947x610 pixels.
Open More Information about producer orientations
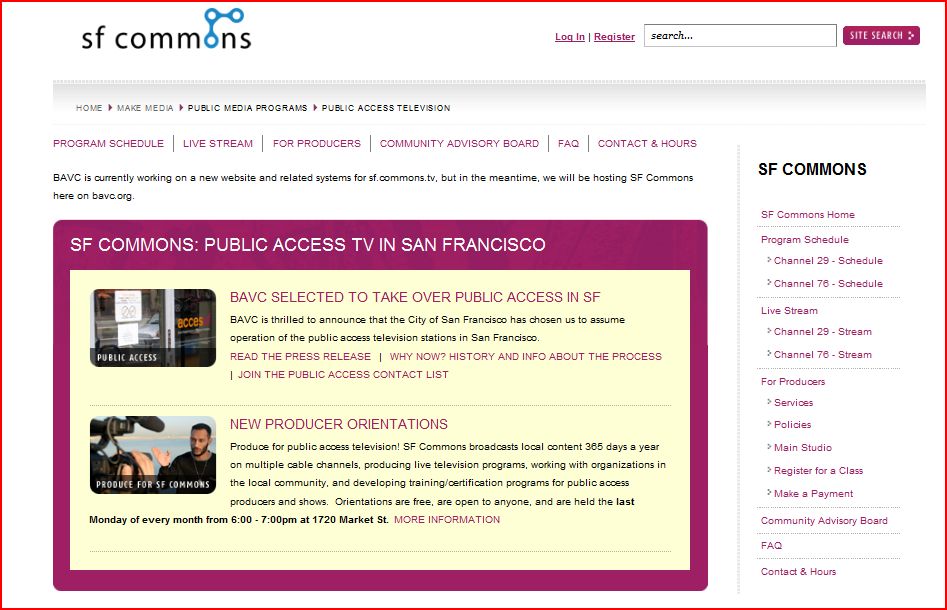447,520
